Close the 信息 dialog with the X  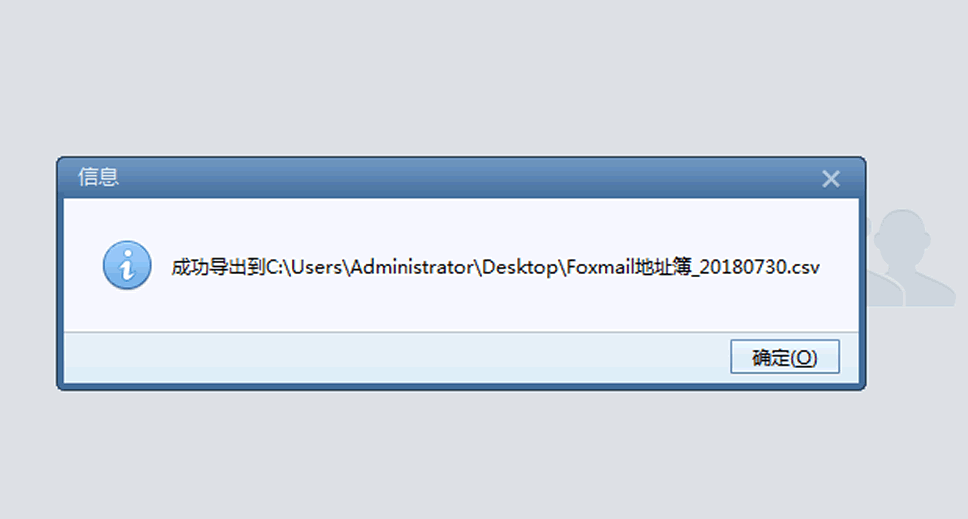coord(830,179)
